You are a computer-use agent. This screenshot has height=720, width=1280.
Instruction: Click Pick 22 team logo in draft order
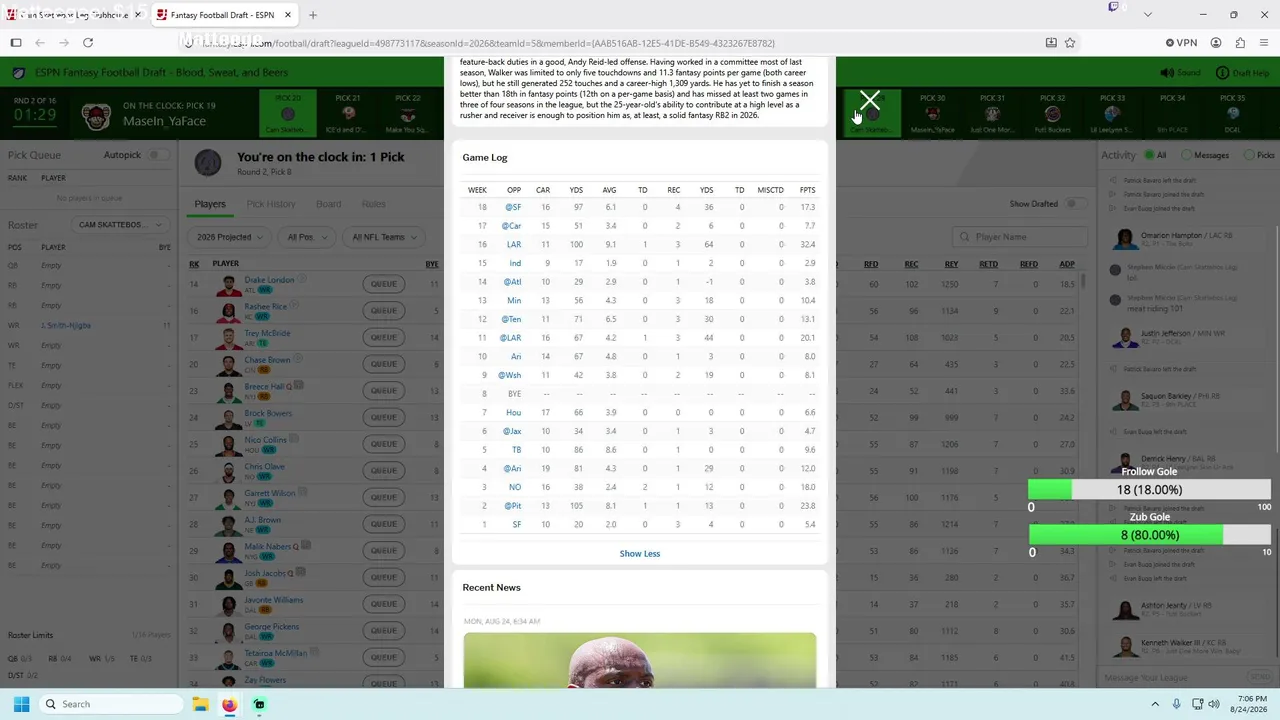[x=408, y=114]
